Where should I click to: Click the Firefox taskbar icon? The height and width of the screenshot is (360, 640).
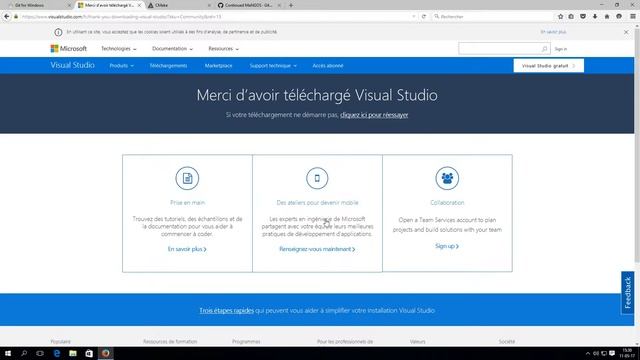(x=106, y=353)
